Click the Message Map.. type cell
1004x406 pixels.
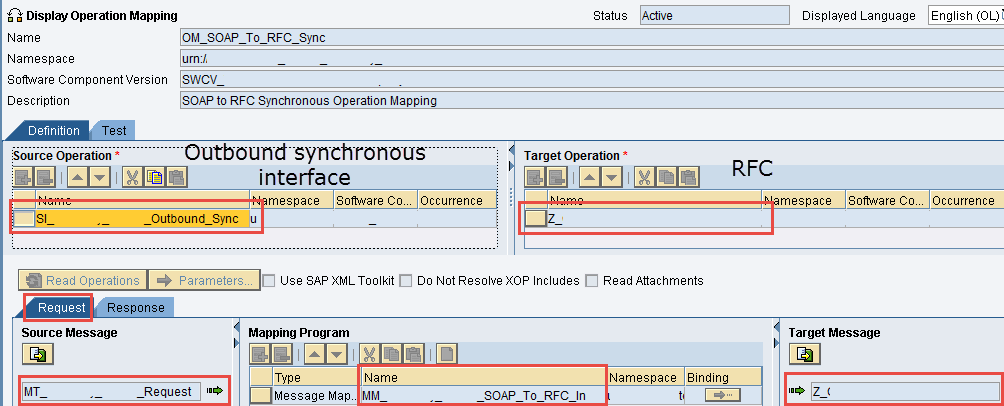316,396
